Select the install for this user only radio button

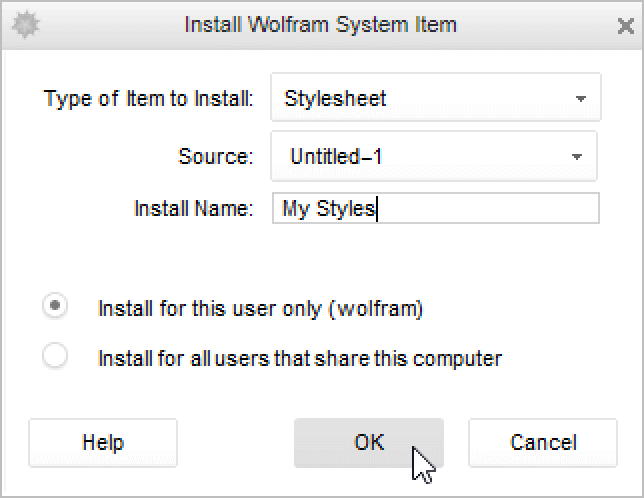pyautogui.click(x=55, y=307)
